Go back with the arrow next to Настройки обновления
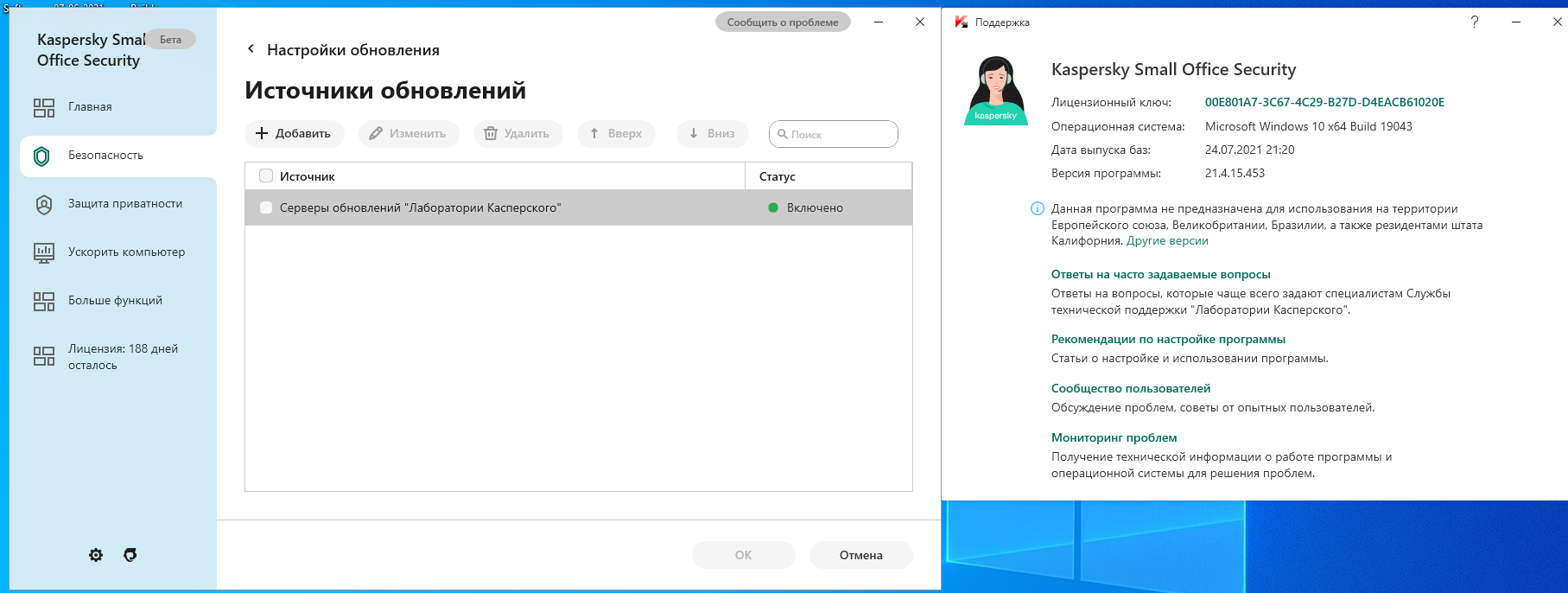Image resolution: width=1568 pixels, height=593 pixels. pyautogui.click(x=251, y=49)
